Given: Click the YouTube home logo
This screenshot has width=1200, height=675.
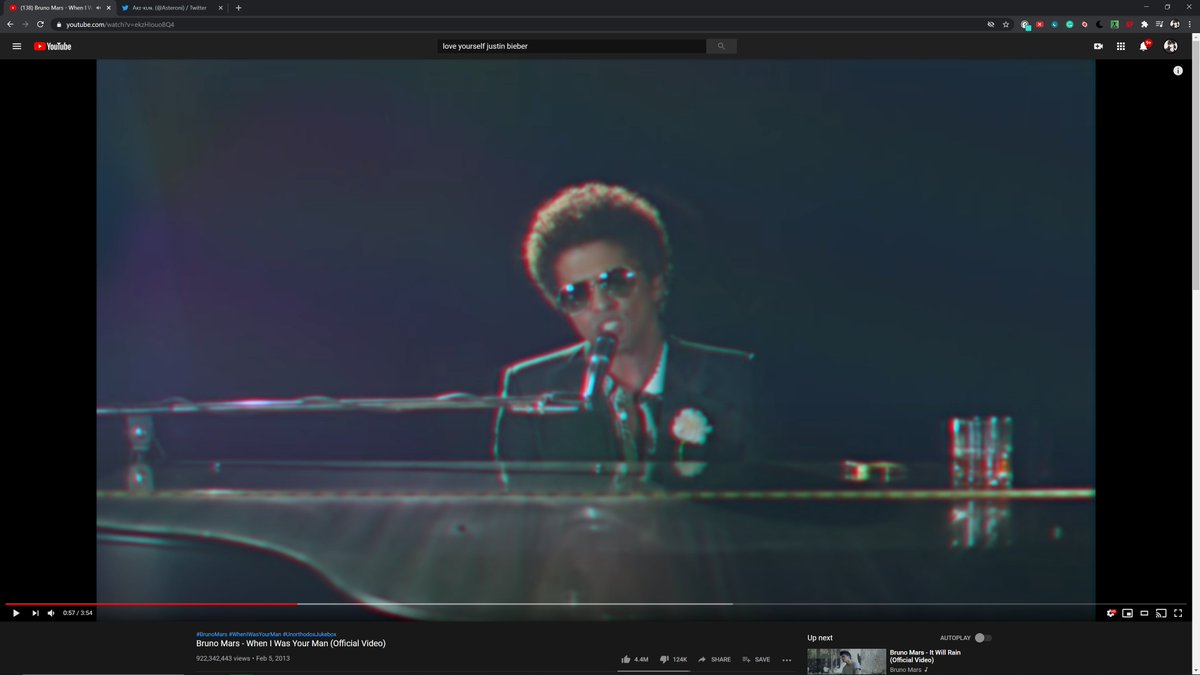Looking at the screenshot, I should [x=53, y=46].
